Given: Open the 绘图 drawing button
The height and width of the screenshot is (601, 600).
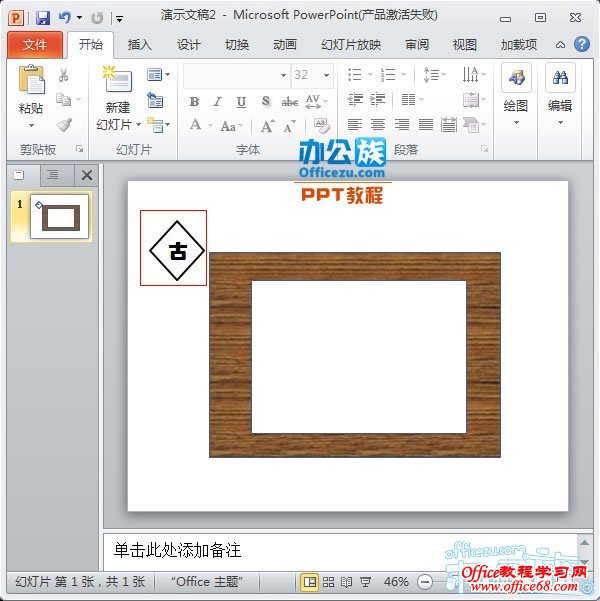Looking at the screenshot, I should (516, 95).
